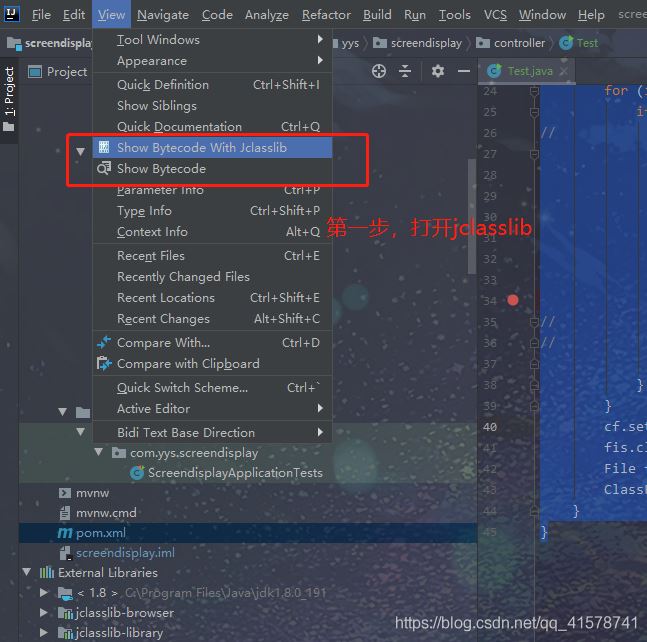Toggle the breakpoint on line 34
The height and width of the screenshot is (642, 647).
(x=513, y=300)
